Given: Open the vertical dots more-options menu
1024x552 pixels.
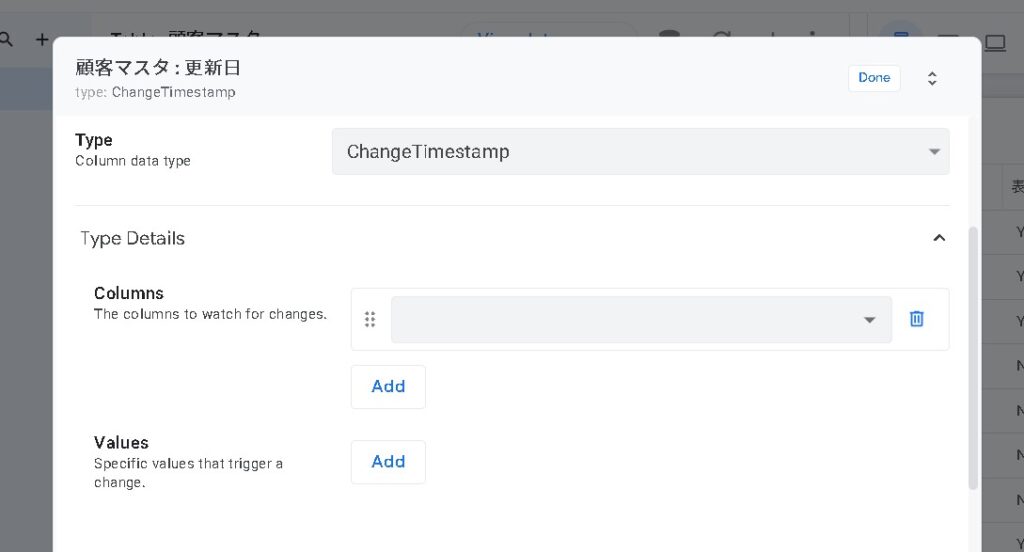Looking at the screenshot, I should 812,36.
